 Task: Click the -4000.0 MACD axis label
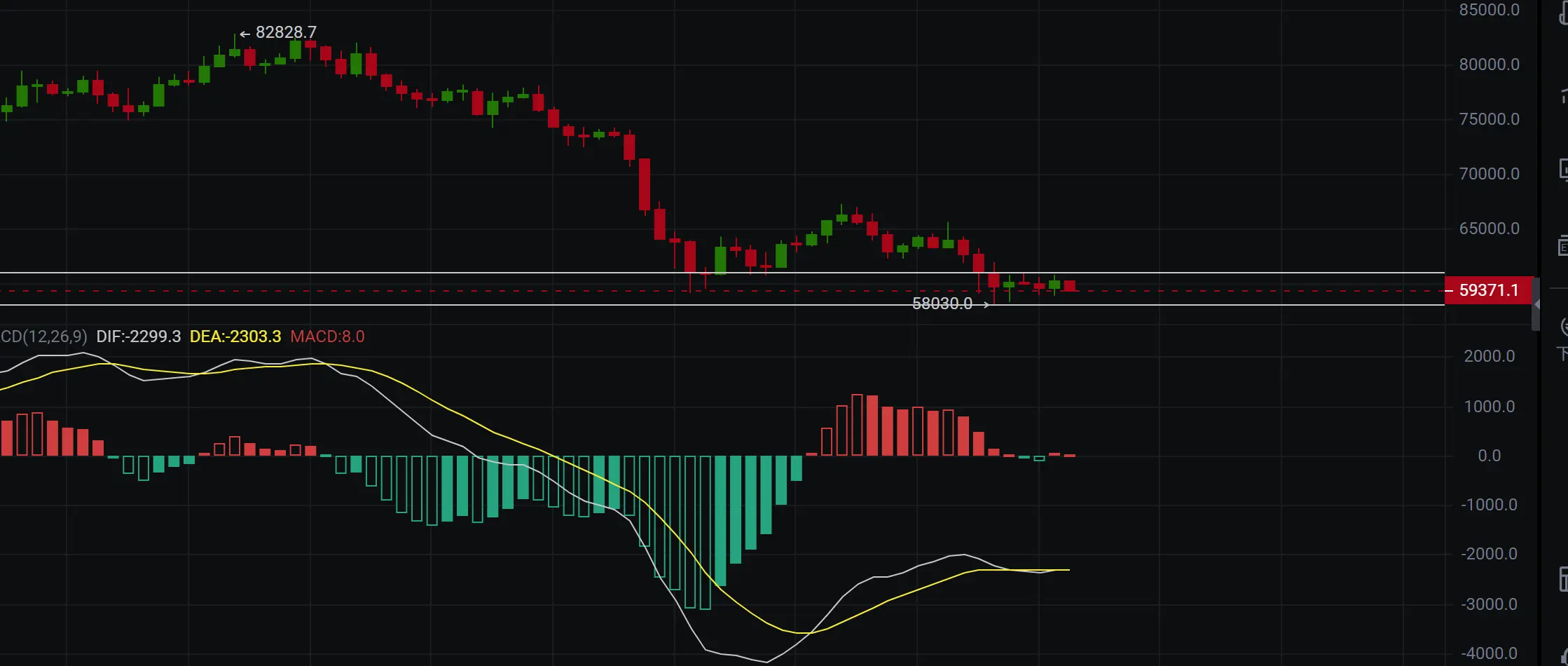click(1489, 653)
